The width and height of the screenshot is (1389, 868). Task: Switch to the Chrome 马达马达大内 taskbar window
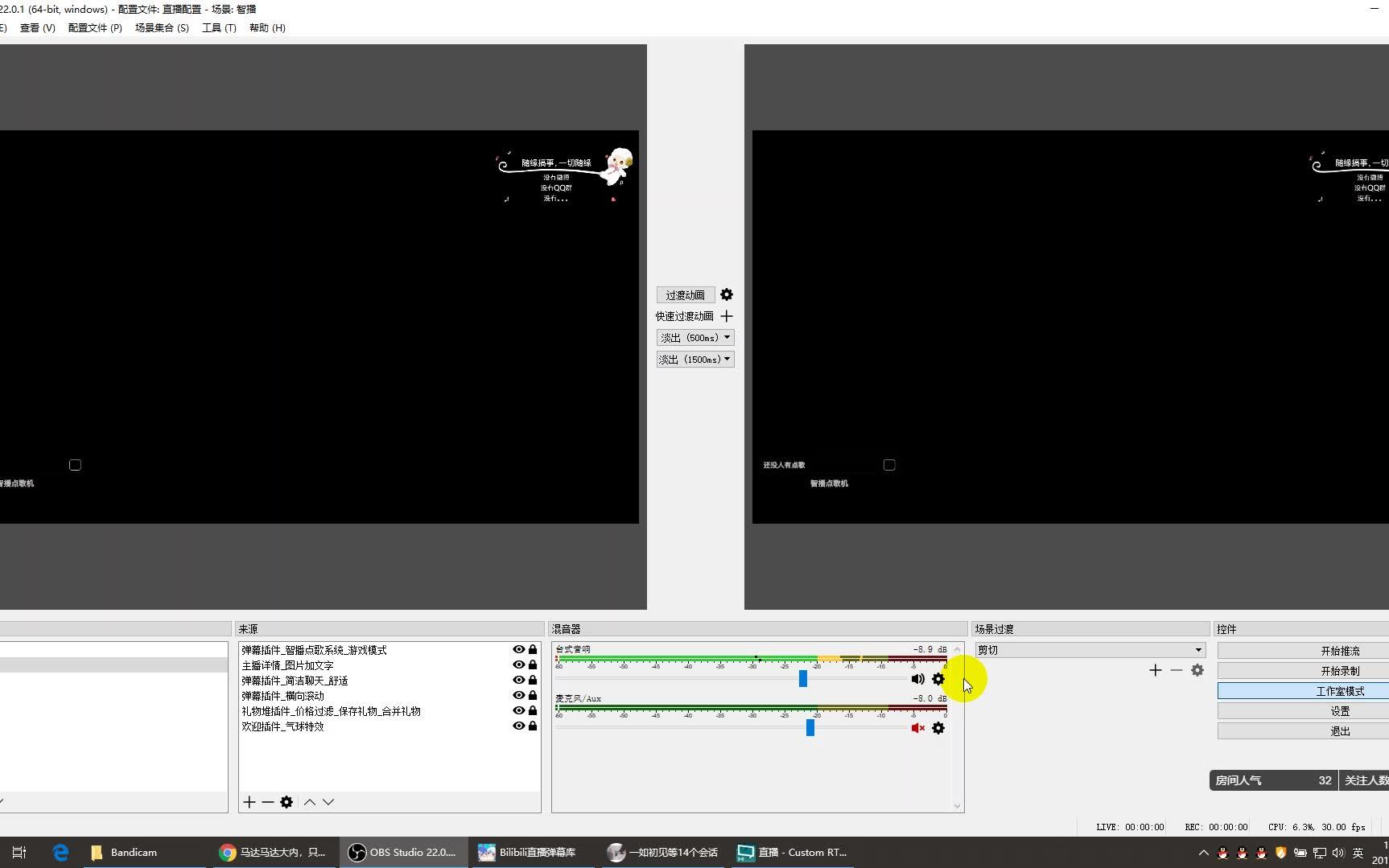(x=275, y=853)
